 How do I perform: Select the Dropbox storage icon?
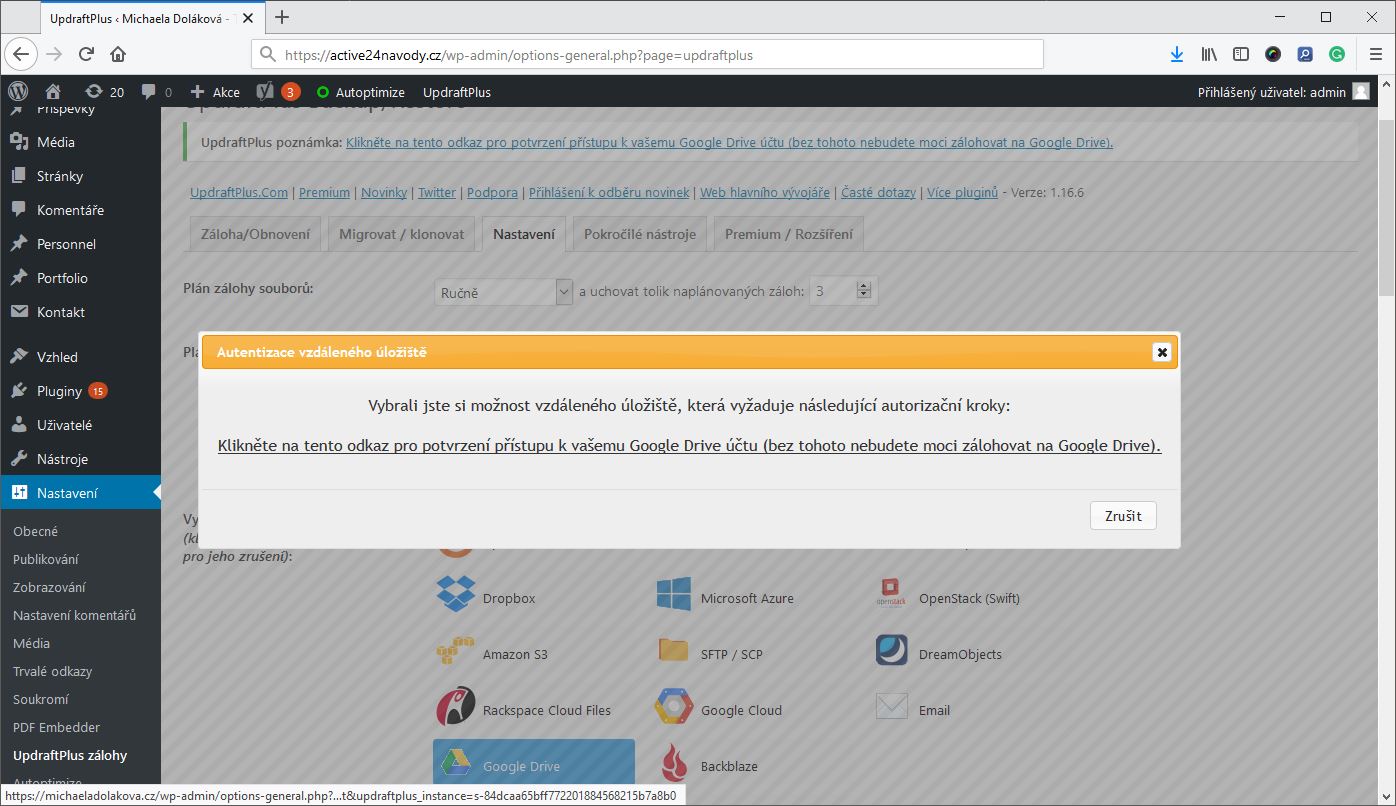click(x=457, y=597)
